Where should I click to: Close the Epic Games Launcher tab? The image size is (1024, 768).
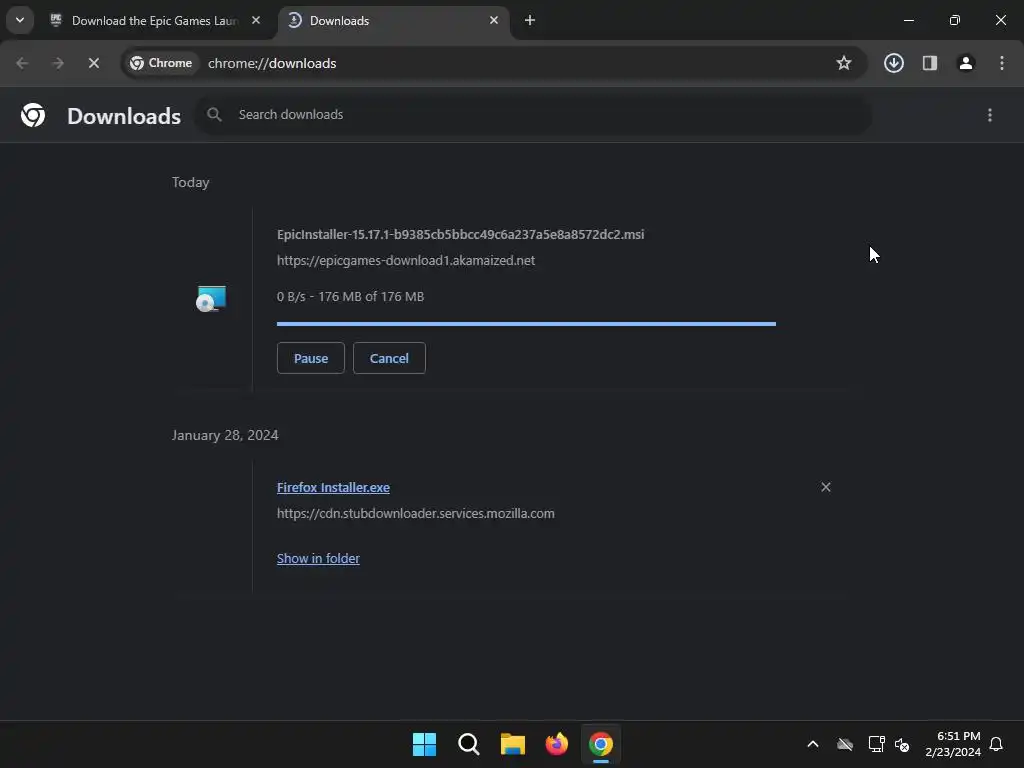tap(256, 20)
